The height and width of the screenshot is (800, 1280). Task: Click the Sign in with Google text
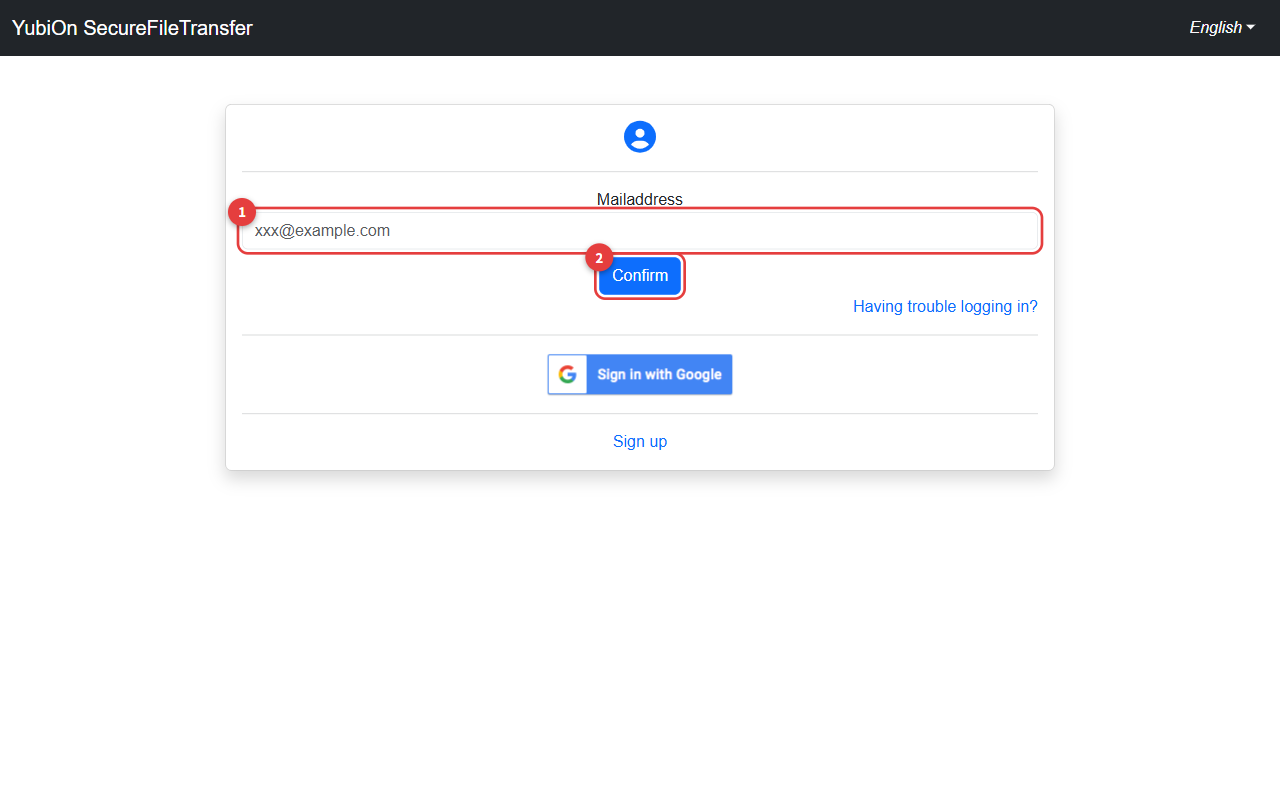click(x=659, y=374)
